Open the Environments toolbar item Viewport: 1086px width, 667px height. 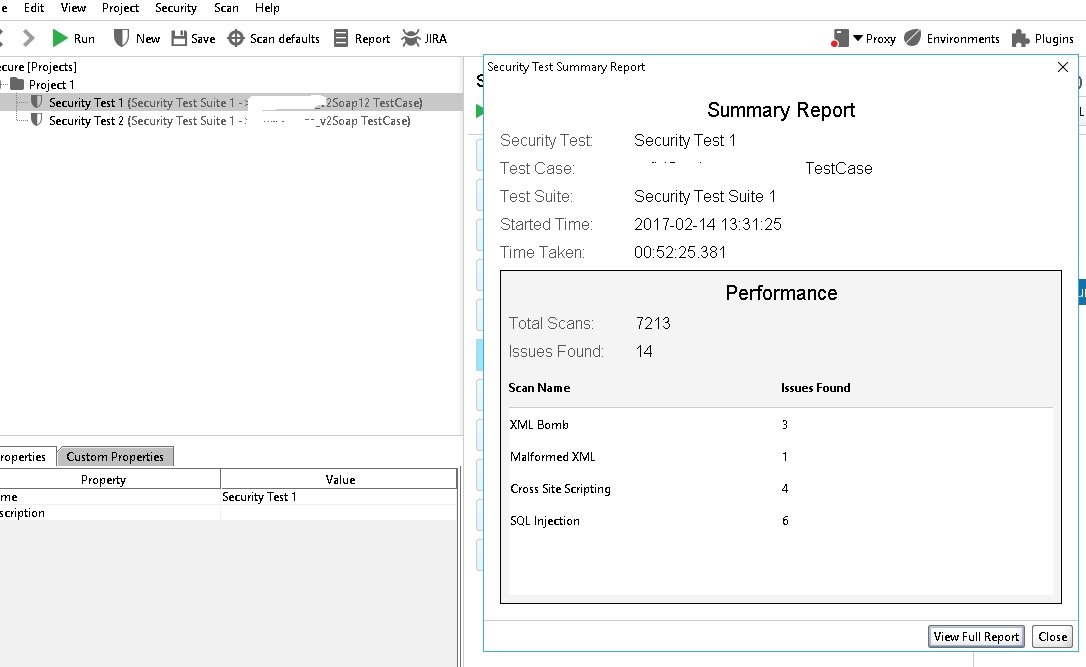pos(912,38)
